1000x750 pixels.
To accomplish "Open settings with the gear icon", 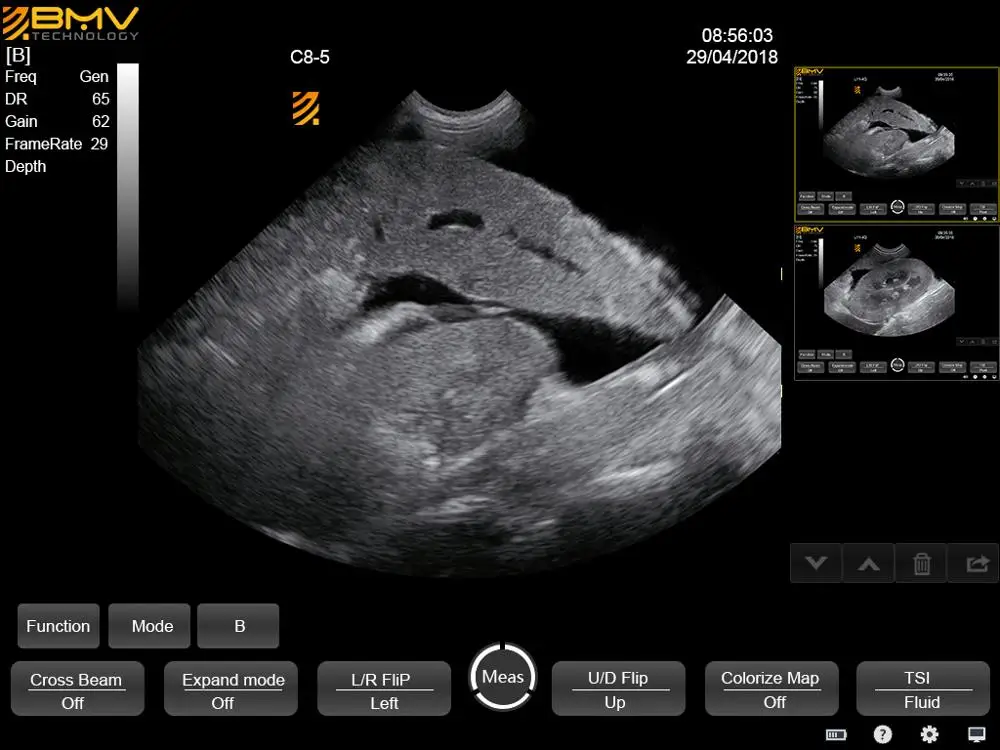I will click(x=930, y=735).
